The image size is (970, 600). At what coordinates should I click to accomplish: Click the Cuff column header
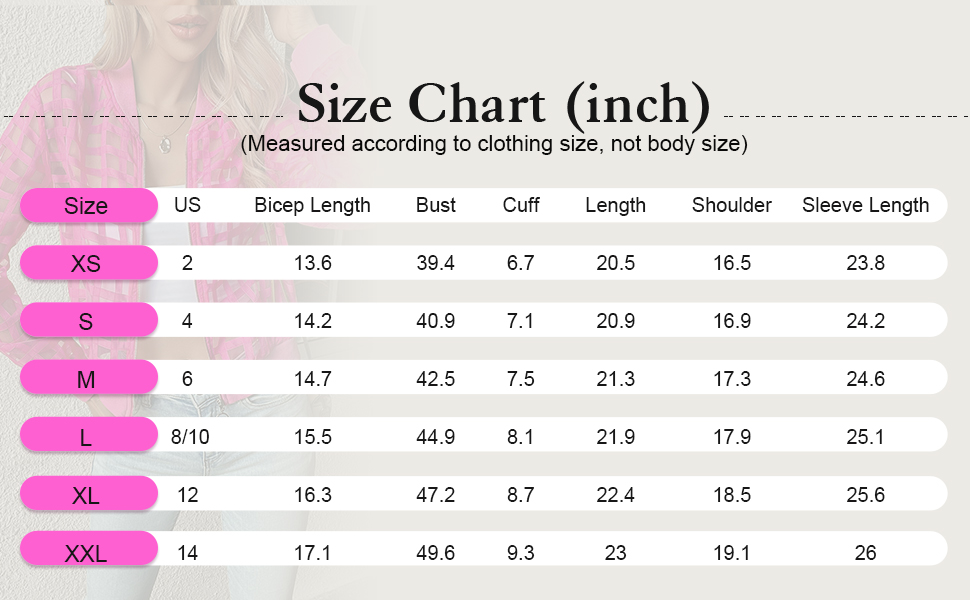pyautogui.click(x=521, y=205)
